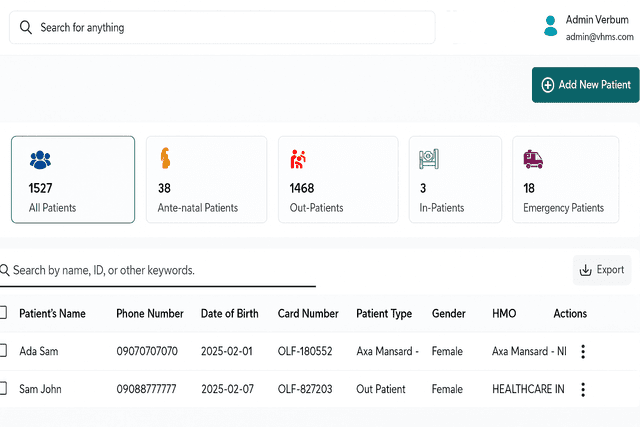Switch to the Out-Patients card
Image resolution: width=640 pixels, height=427 pixels.
[332, 179]
